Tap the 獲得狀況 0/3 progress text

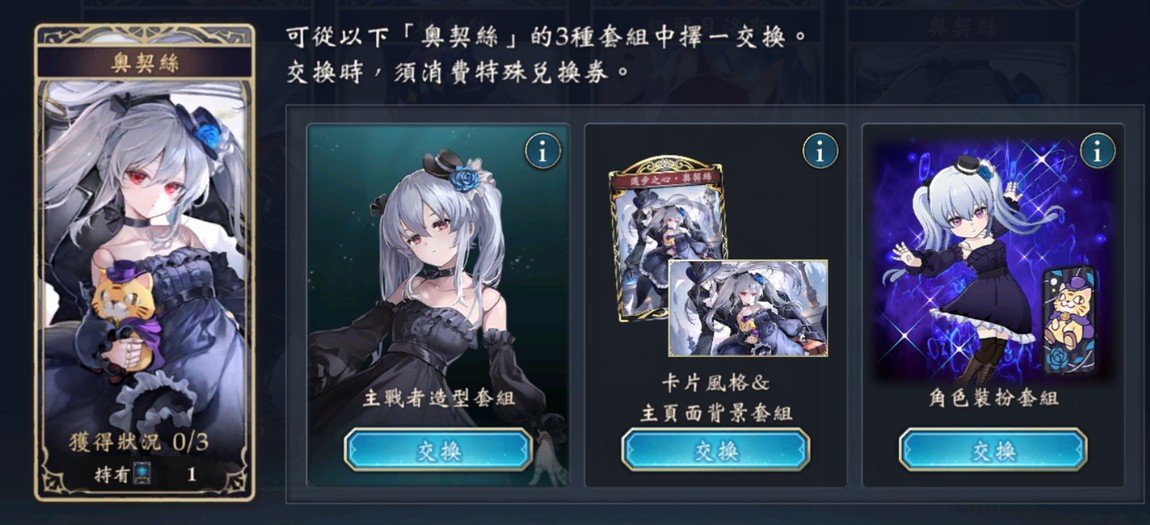[138, 441]
